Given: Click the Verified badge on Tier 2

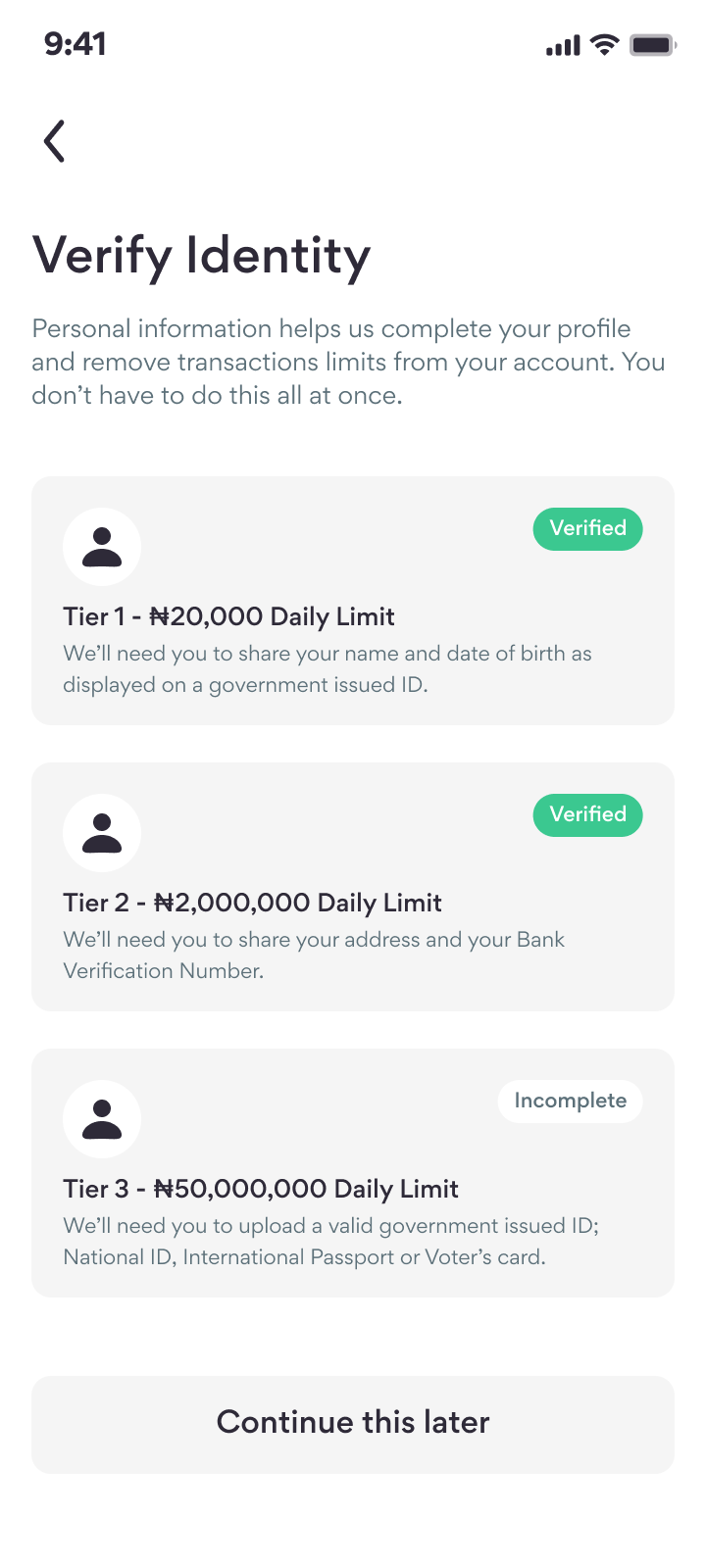Looking at the screenshot, I should (587, 815).
